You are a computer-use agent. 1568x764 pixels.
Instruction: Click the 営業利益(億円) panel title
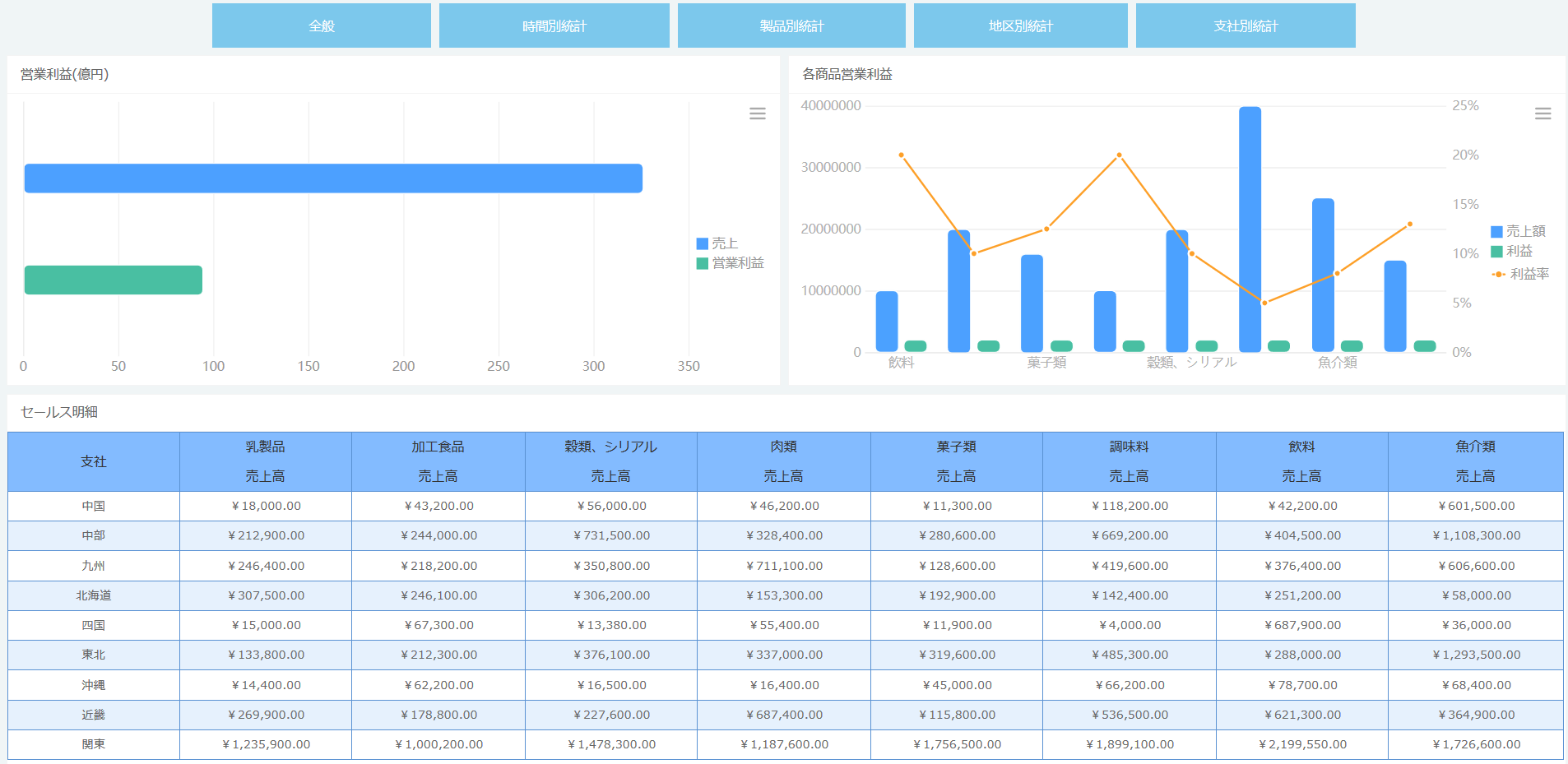pyautogui.click(x=64, y=74)
